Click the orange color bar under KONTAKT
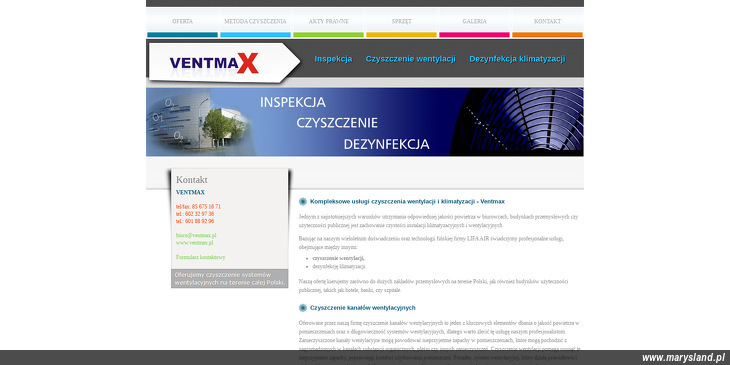This screenshot has height=365, width=730. [x=547, y=35]
